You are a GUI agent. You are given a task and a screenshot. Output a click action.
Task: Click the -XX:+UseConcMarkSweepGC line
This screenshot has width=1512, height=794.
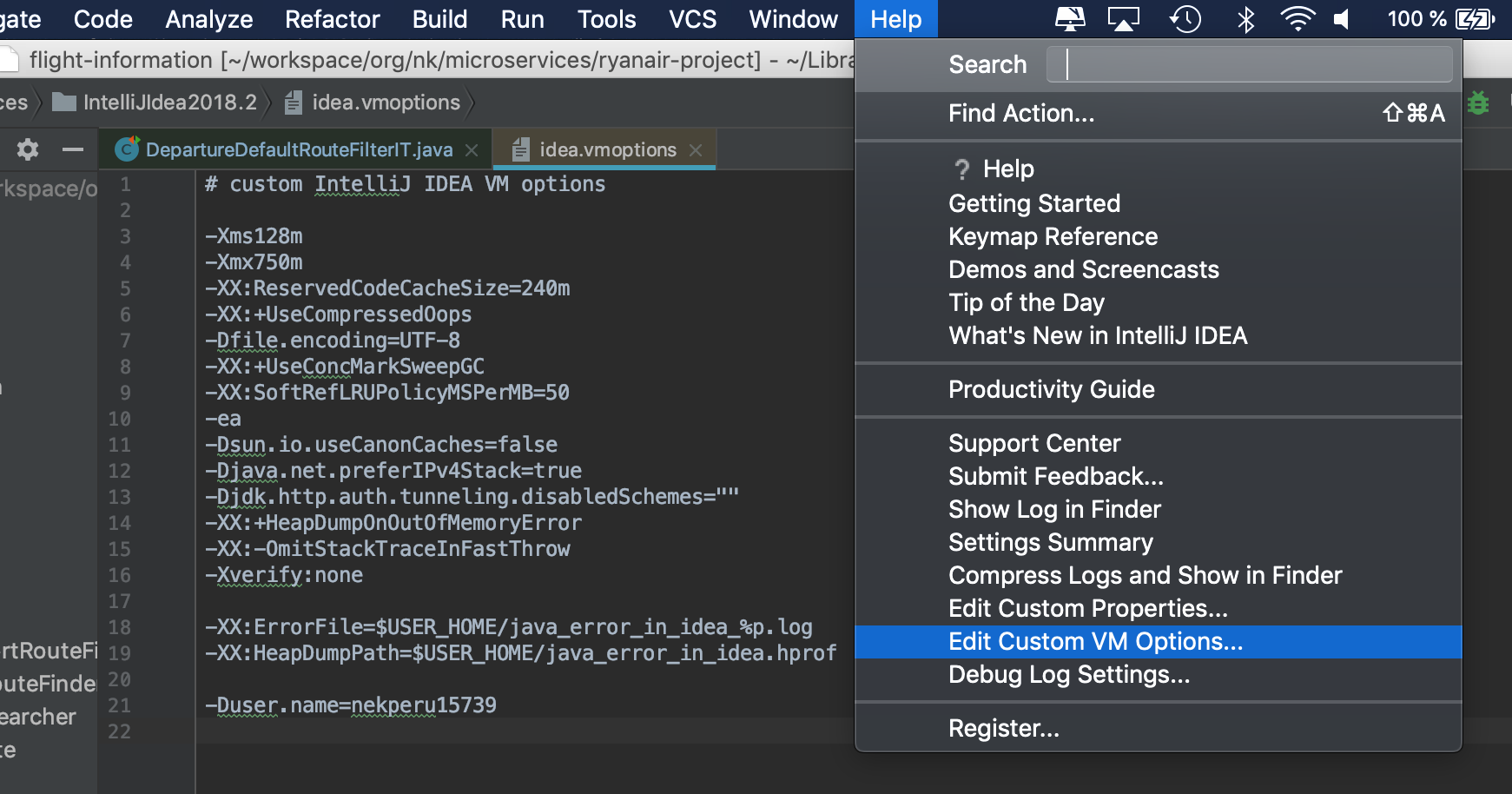coord(345,367)
